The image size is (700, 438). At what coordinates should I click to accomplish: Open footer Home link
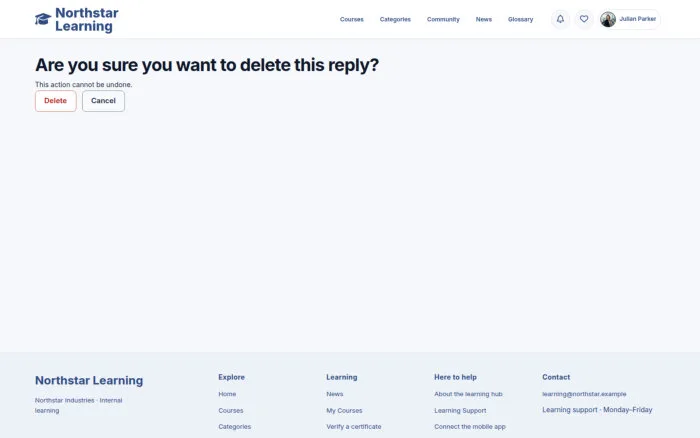[x=227, y=394]
